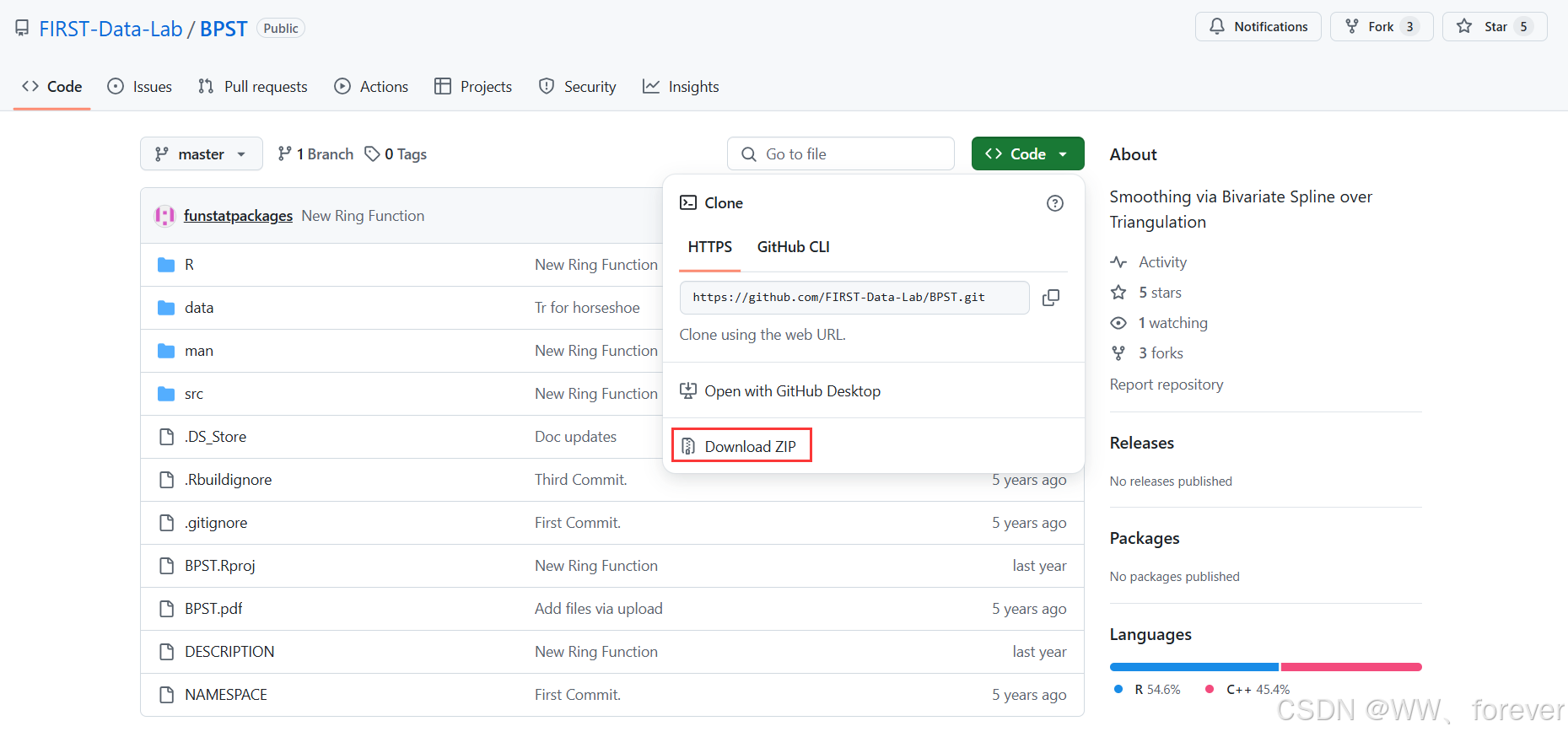Switch to the GitHub CLI clone tab

pos(794,247)
